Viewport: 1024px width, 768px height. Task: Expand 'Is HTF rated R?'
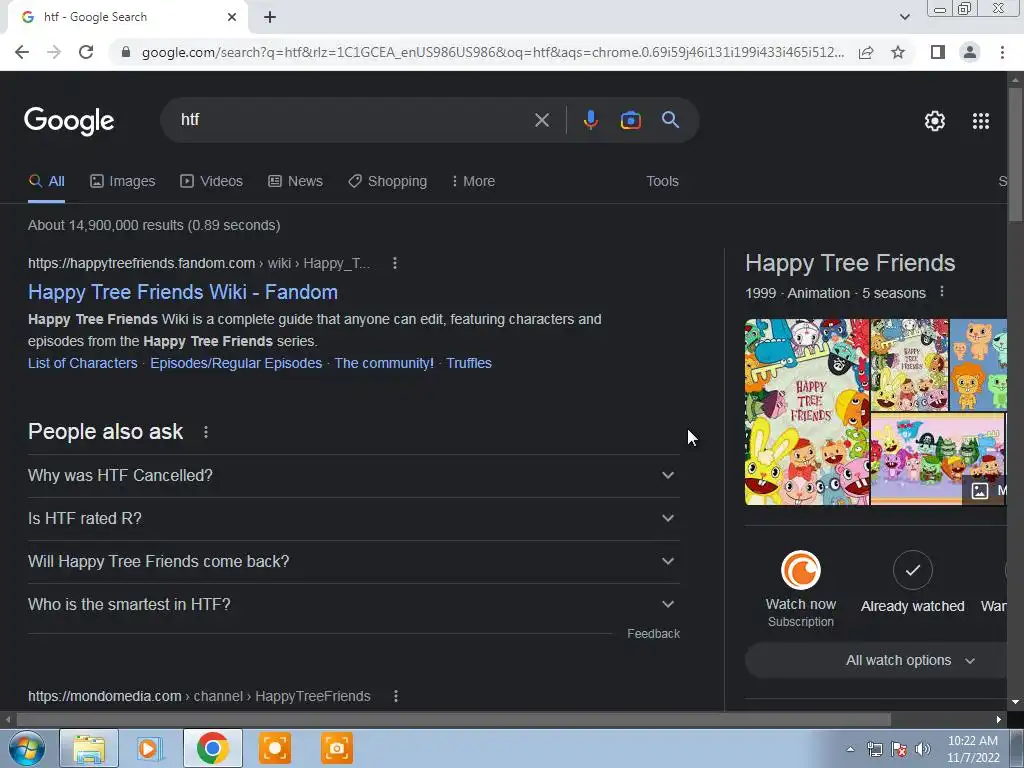pyautogui.click(x=353, y=519)
